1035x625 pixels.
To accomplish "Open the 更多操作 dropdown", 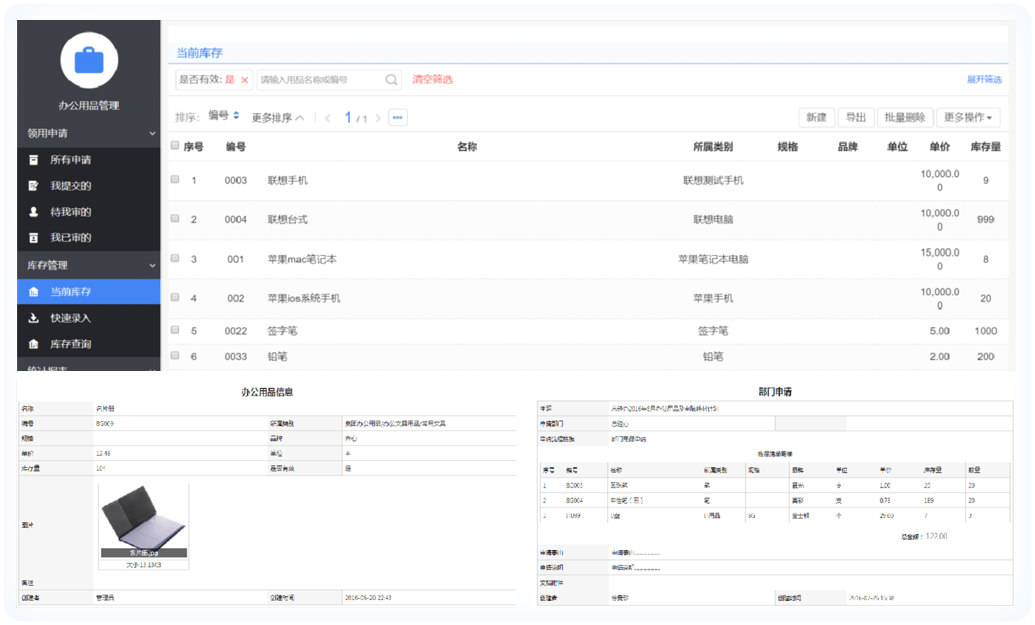I will click(968, 117).
